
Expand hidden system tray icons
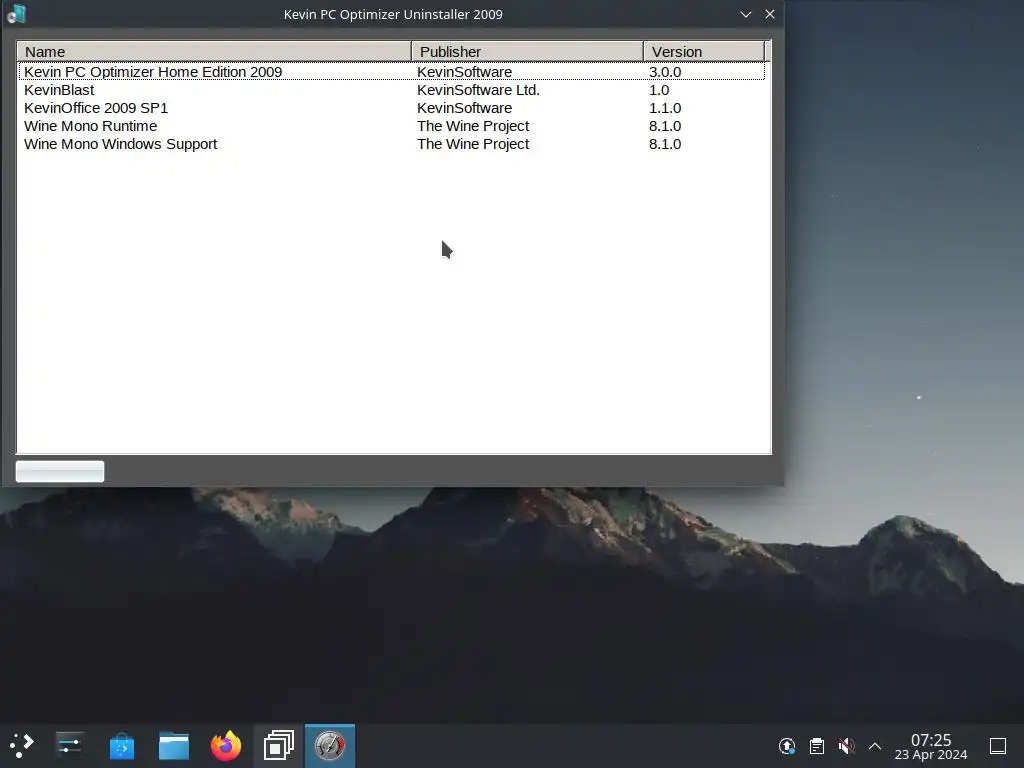pos(875,746)
